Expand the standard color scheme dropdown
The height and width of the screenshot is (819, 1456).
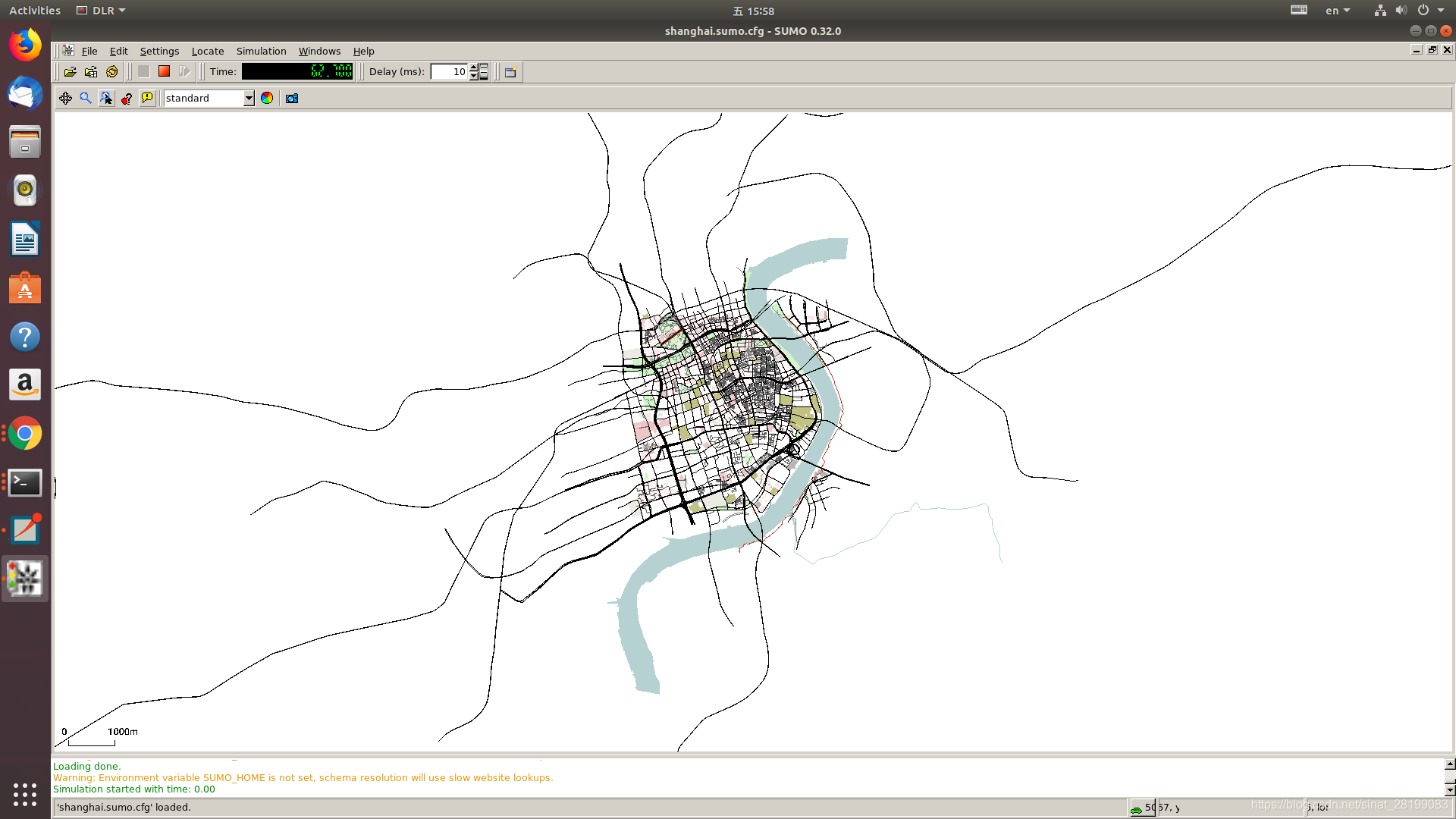tap(249, 98)
